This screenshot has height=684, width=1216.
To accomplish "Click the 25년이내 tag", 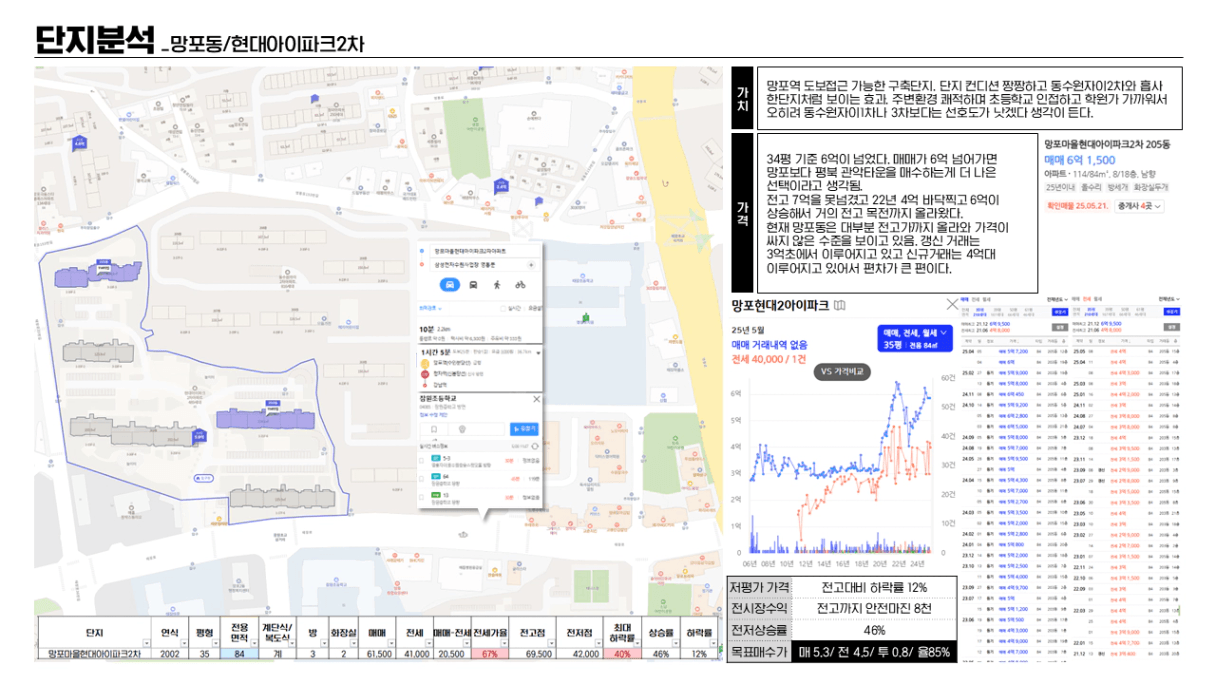I will pos(1061,187).
